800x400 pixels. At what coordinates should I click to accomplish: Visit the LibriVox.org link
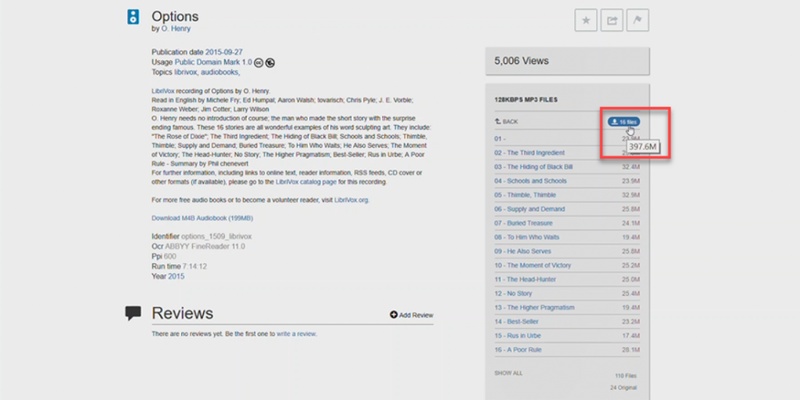pyautogui.click(x=351, y=200)
